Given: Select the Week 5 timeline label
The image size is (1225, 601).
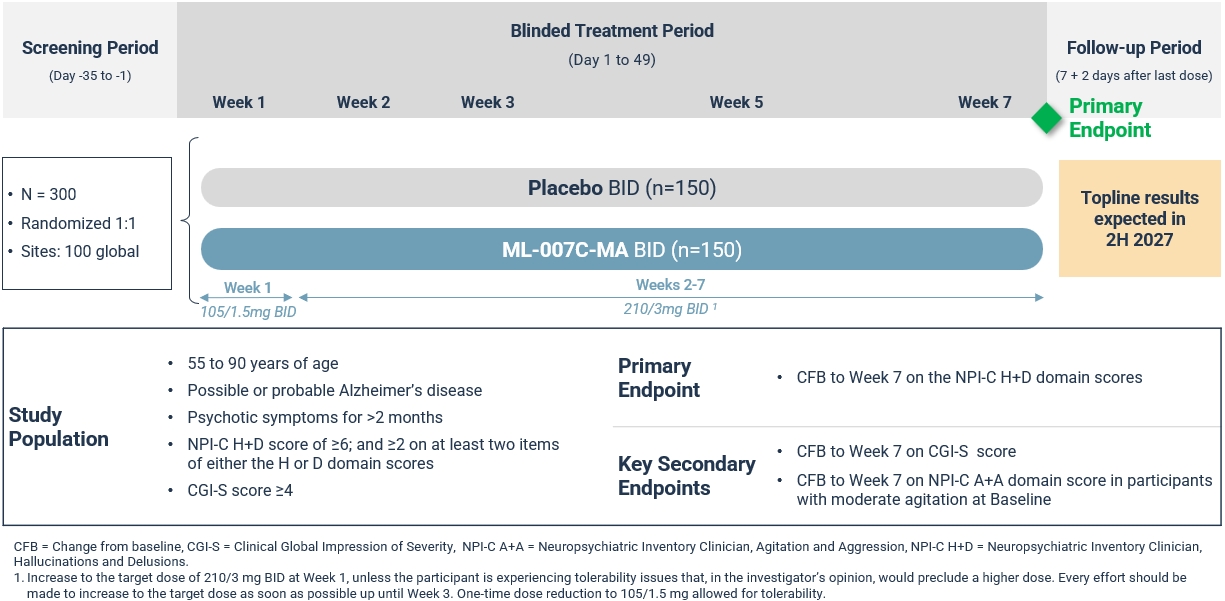Looking at the screenshot, I should (x=736, y=102).
